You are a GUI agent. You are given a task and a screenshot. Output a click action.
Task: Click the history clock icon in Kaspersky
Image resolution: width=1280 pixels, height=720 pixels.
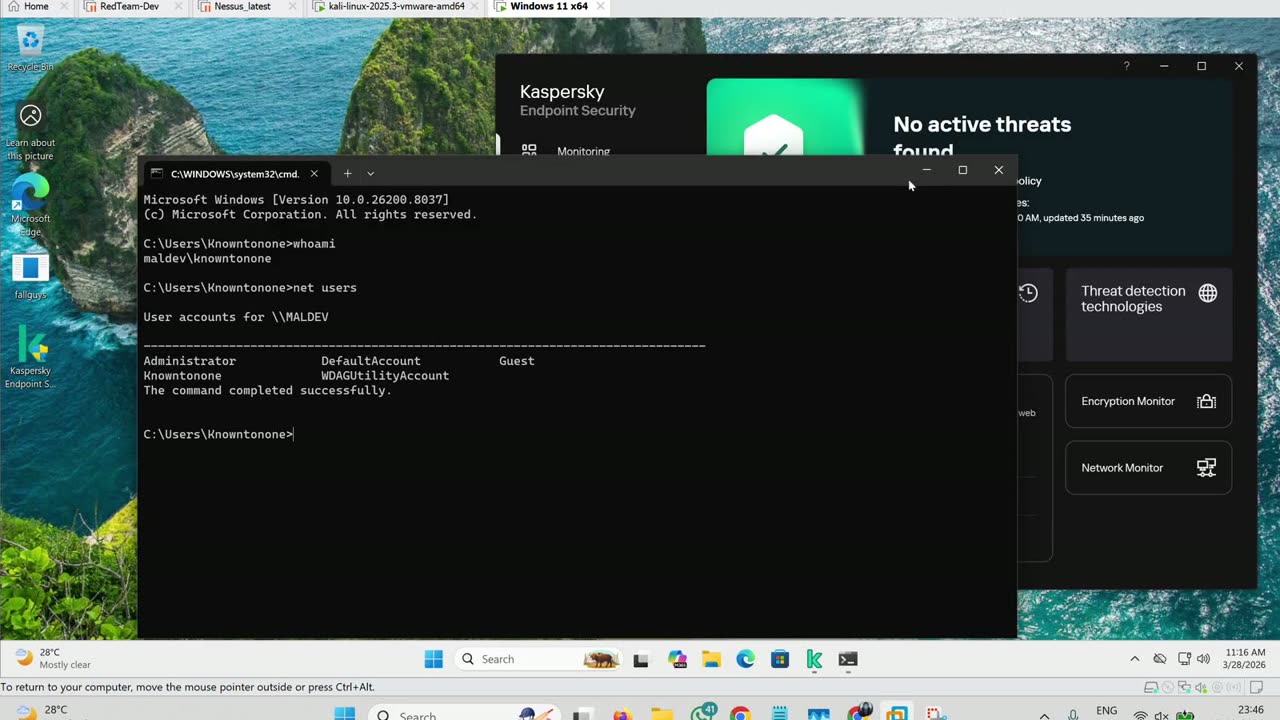(x=1028, y=293)
